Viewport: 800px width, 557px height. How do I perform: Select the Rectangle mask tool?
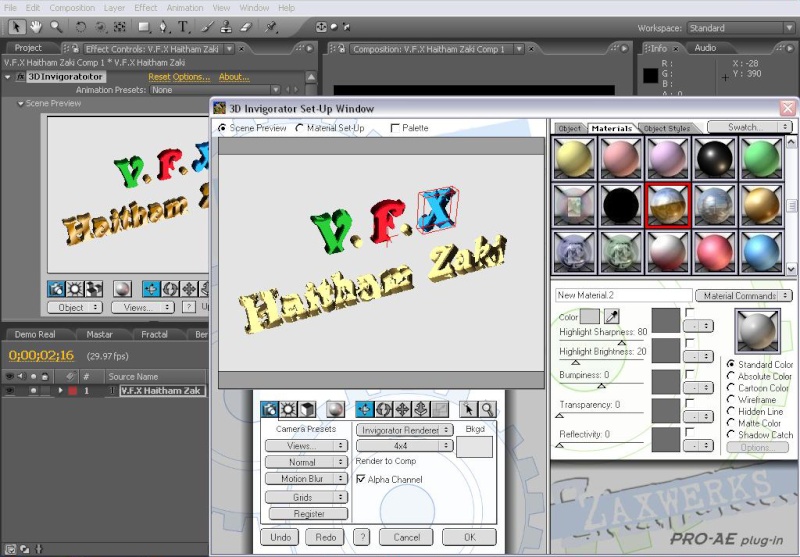pyautogui.click(x=143, y=27)
